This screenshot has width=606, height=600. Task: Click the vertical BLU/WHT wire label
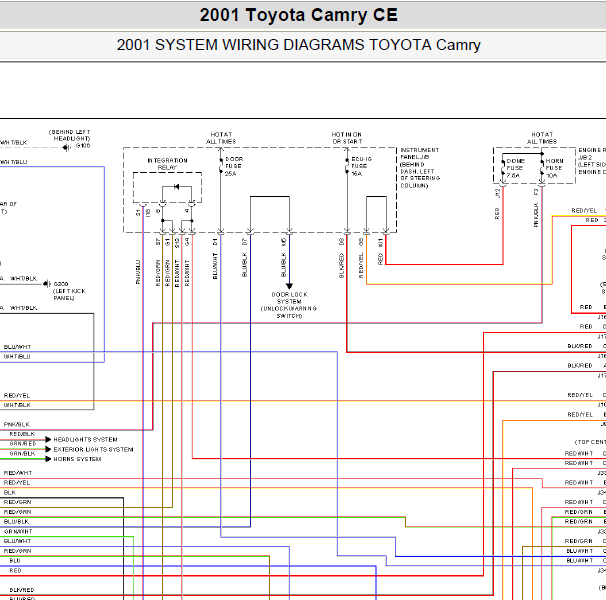(x=215, y=266)
